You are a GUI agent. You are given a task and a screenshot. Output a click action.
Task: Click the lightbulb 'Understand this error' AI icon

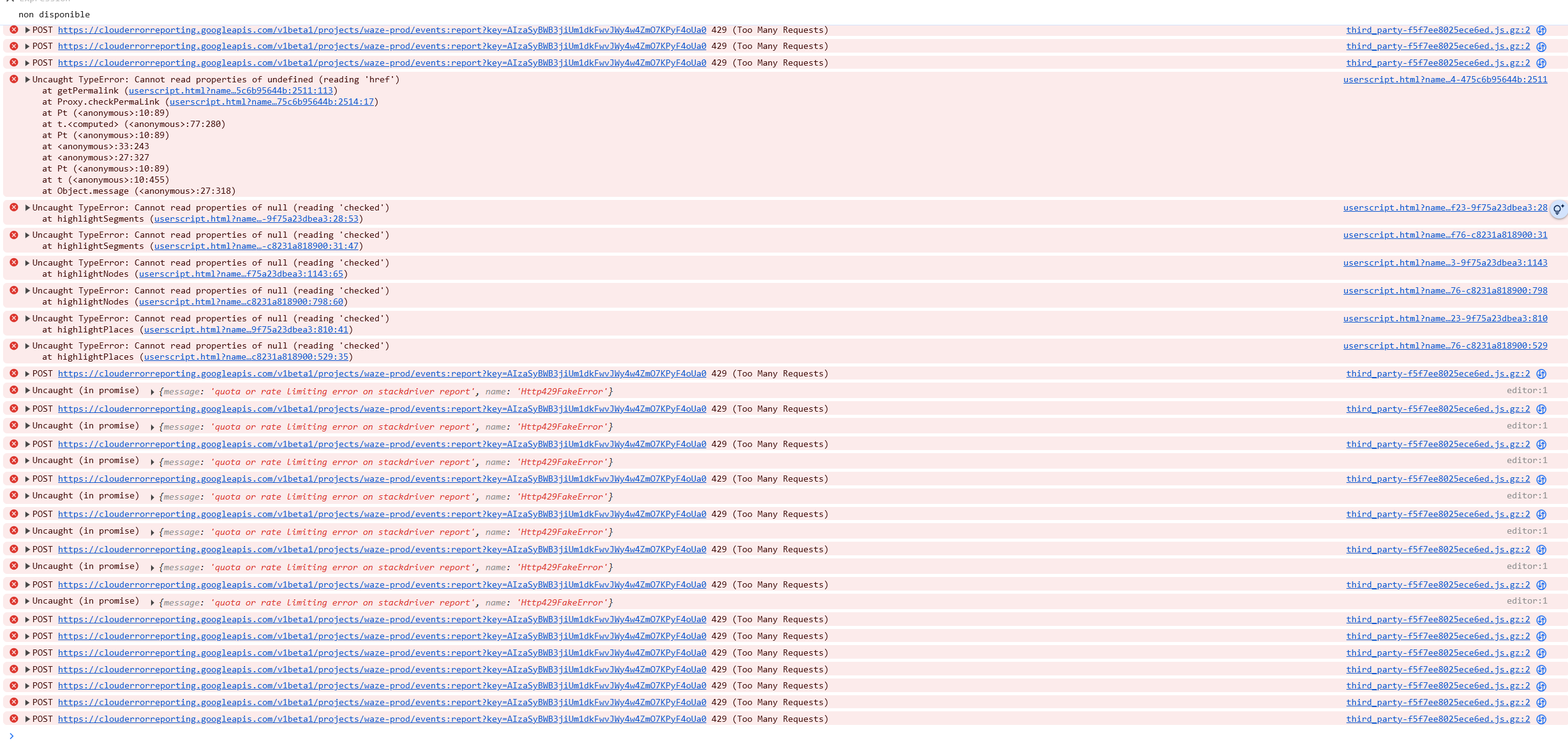pyautogui.click(x=1558, y=209)
